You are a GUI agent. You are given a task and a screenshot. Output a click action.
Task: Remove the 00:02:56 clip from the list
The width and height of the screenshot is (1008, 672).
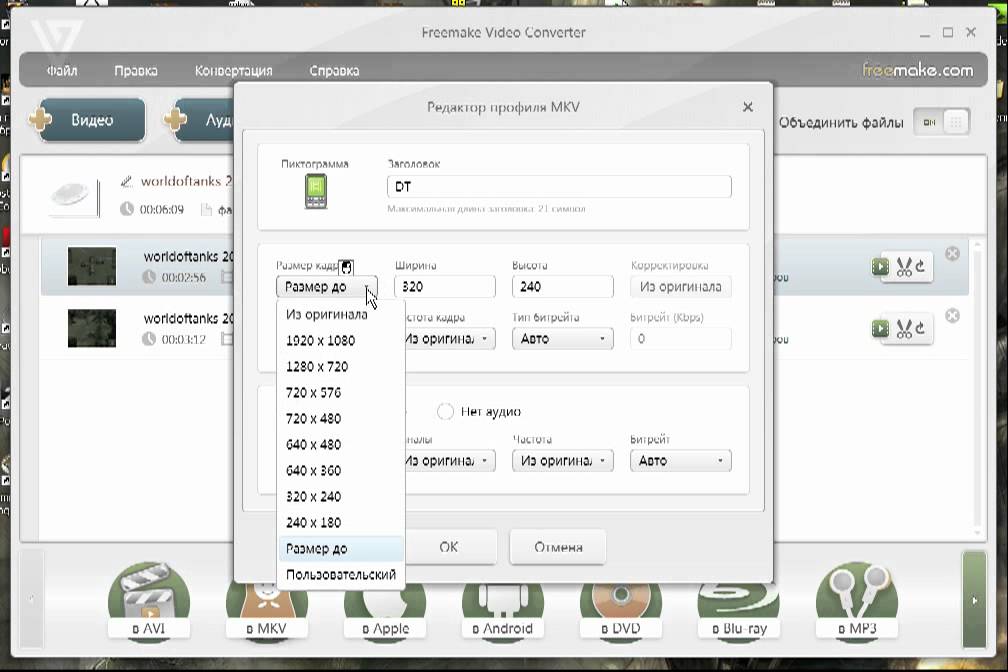tap(952, 253)
